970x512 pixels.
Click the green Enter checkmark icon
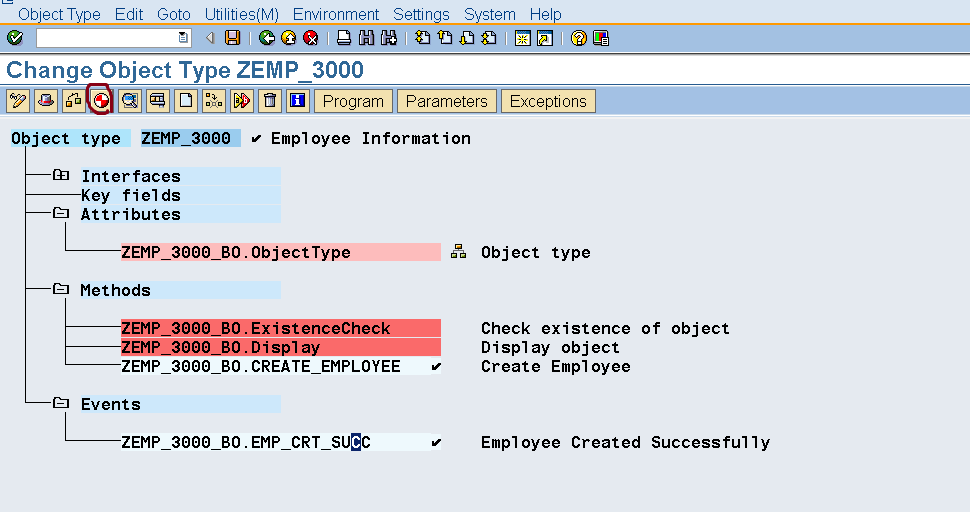(15, 38)
